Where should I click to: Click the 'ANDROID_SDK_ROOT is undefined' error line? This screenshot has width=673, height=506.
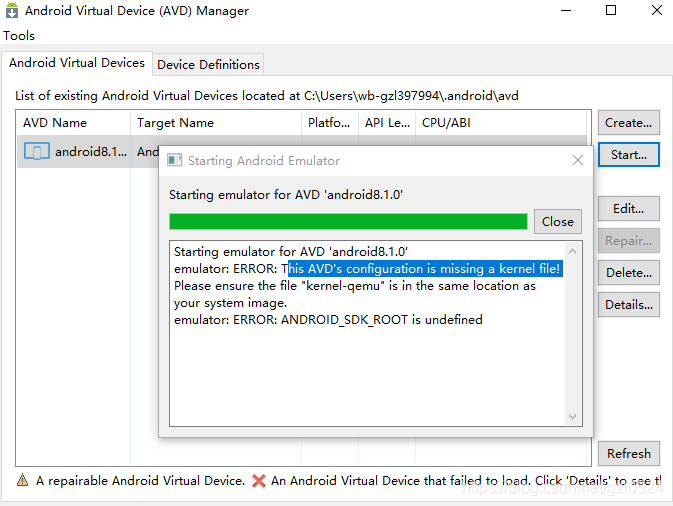tap(328, 320)
